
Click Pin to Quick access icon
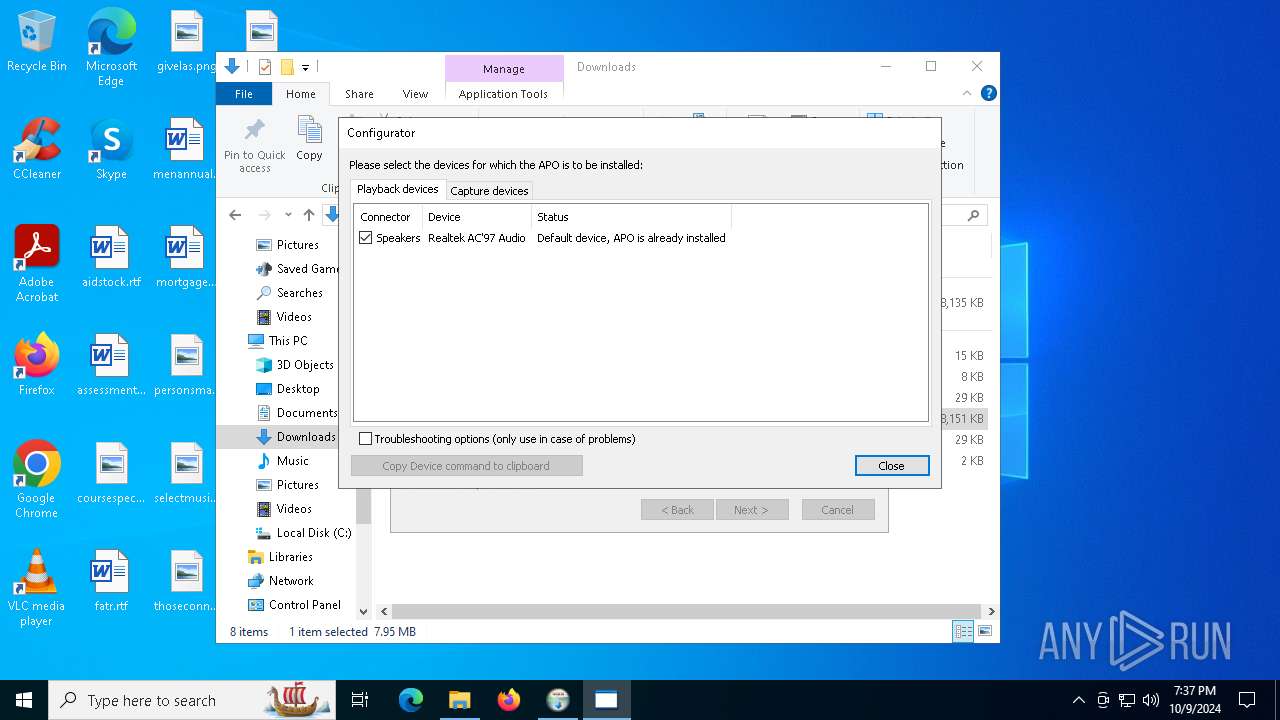coord(255,146)
